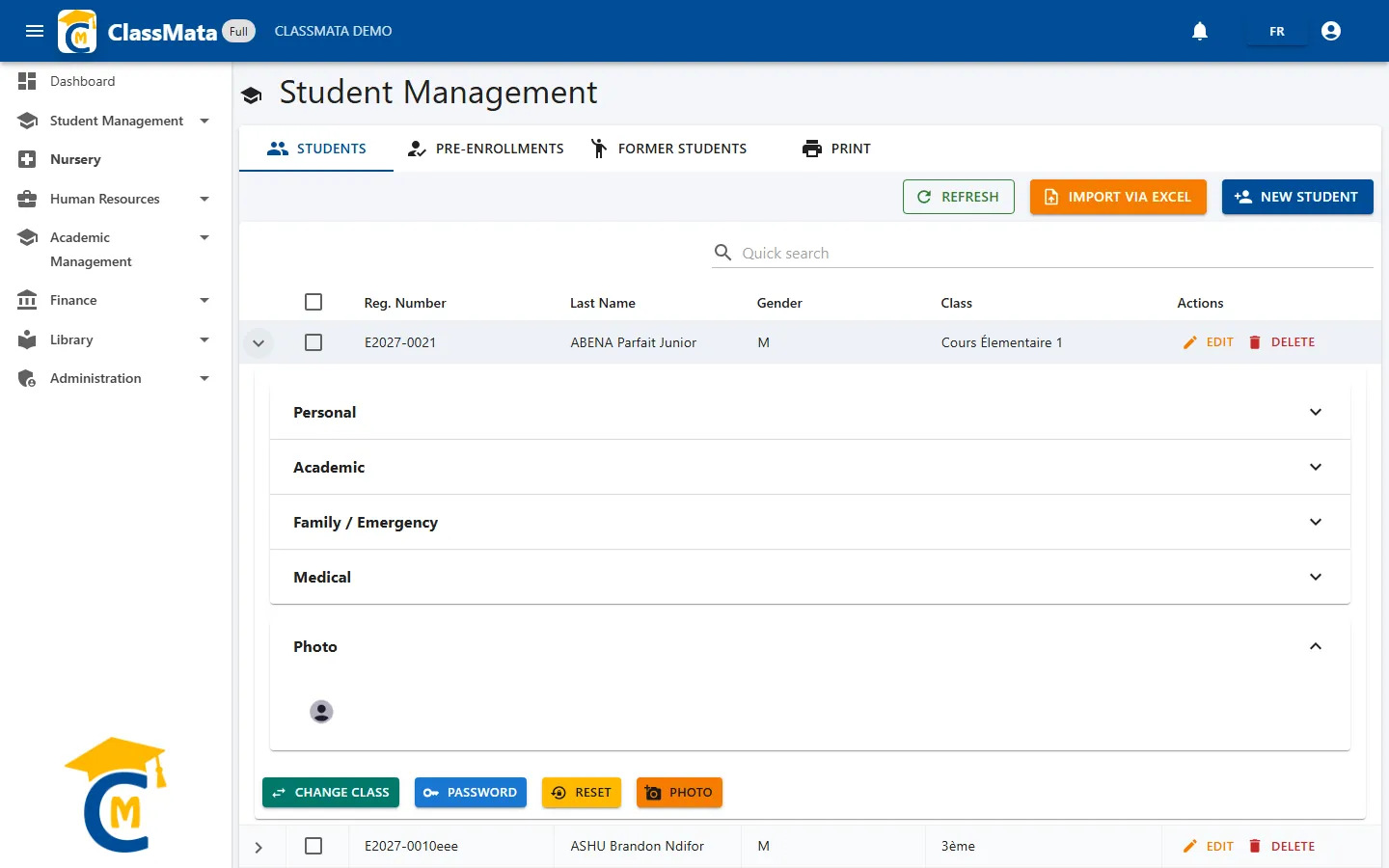Viewport: 1389px width, 868px height.
Task: Click the Student Management graduation cap sidebar icon
Action: 27,121
